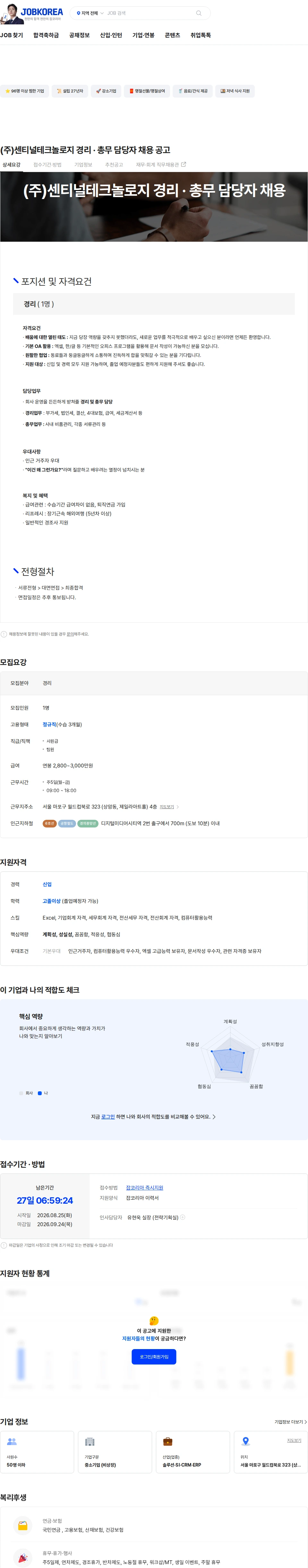This screenshot has width=308, height=1568.
Task: Click the 공항철도 line badge
Action: click(x=67, y=824)
